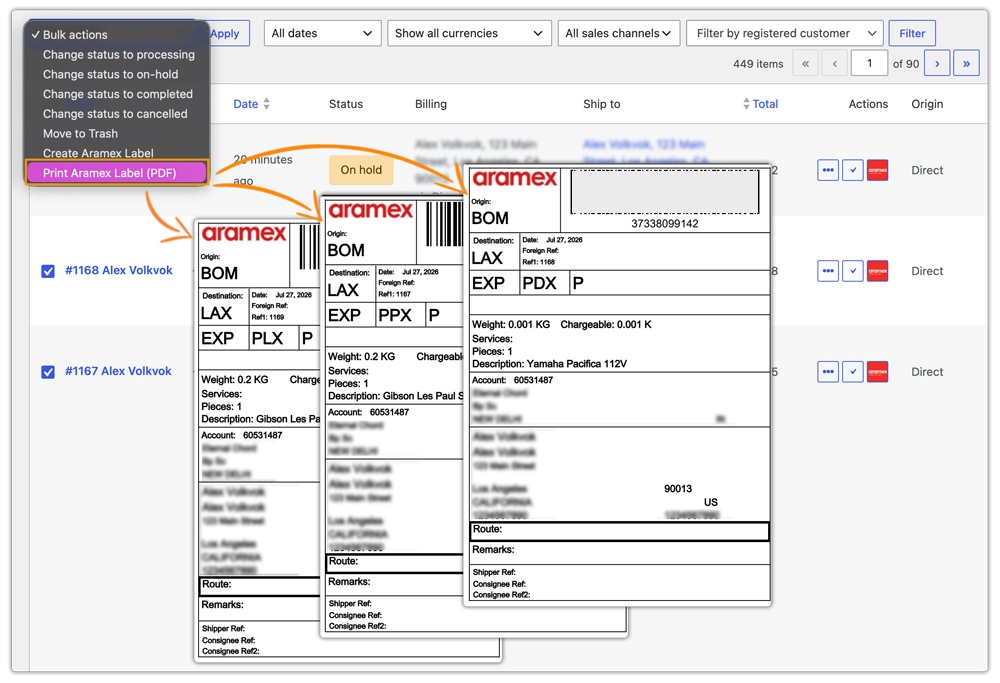Click the front Aramex label preview logo
Screen dimensions: 1000x683
(515, 179)
